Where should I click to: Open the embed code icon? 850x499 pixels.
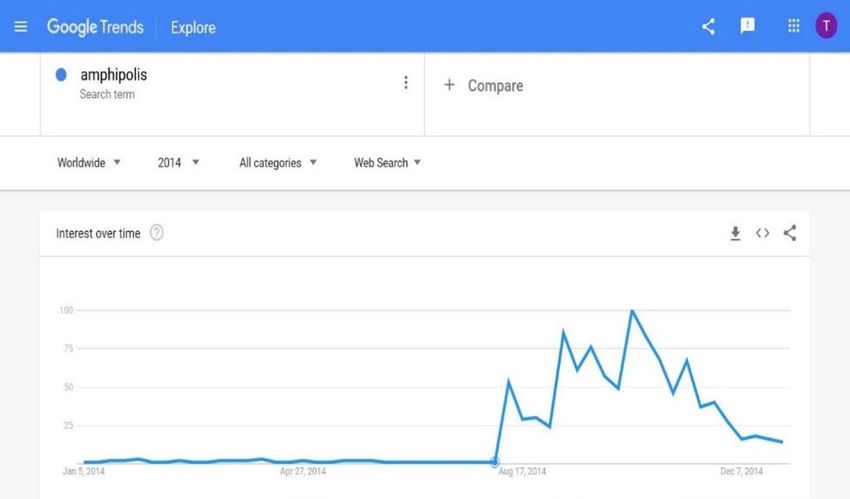tap(763, 233)
